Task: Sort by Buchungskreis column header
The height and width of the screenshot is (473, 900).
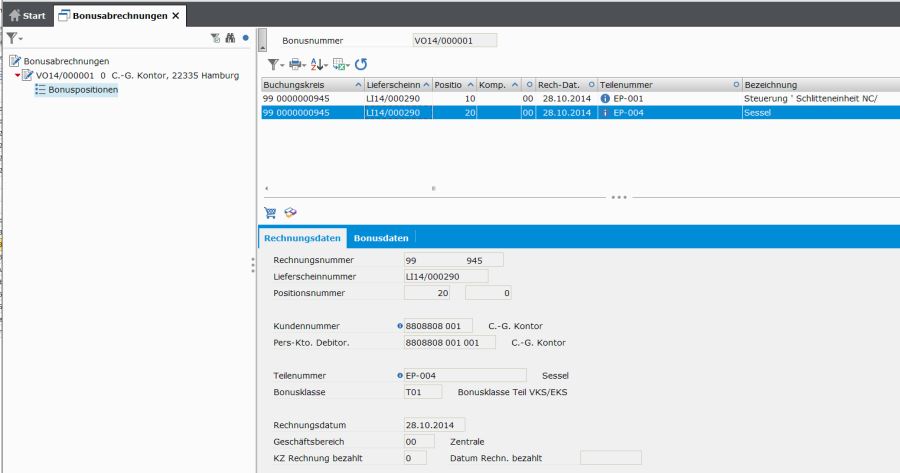Action: tap(310, 85)
